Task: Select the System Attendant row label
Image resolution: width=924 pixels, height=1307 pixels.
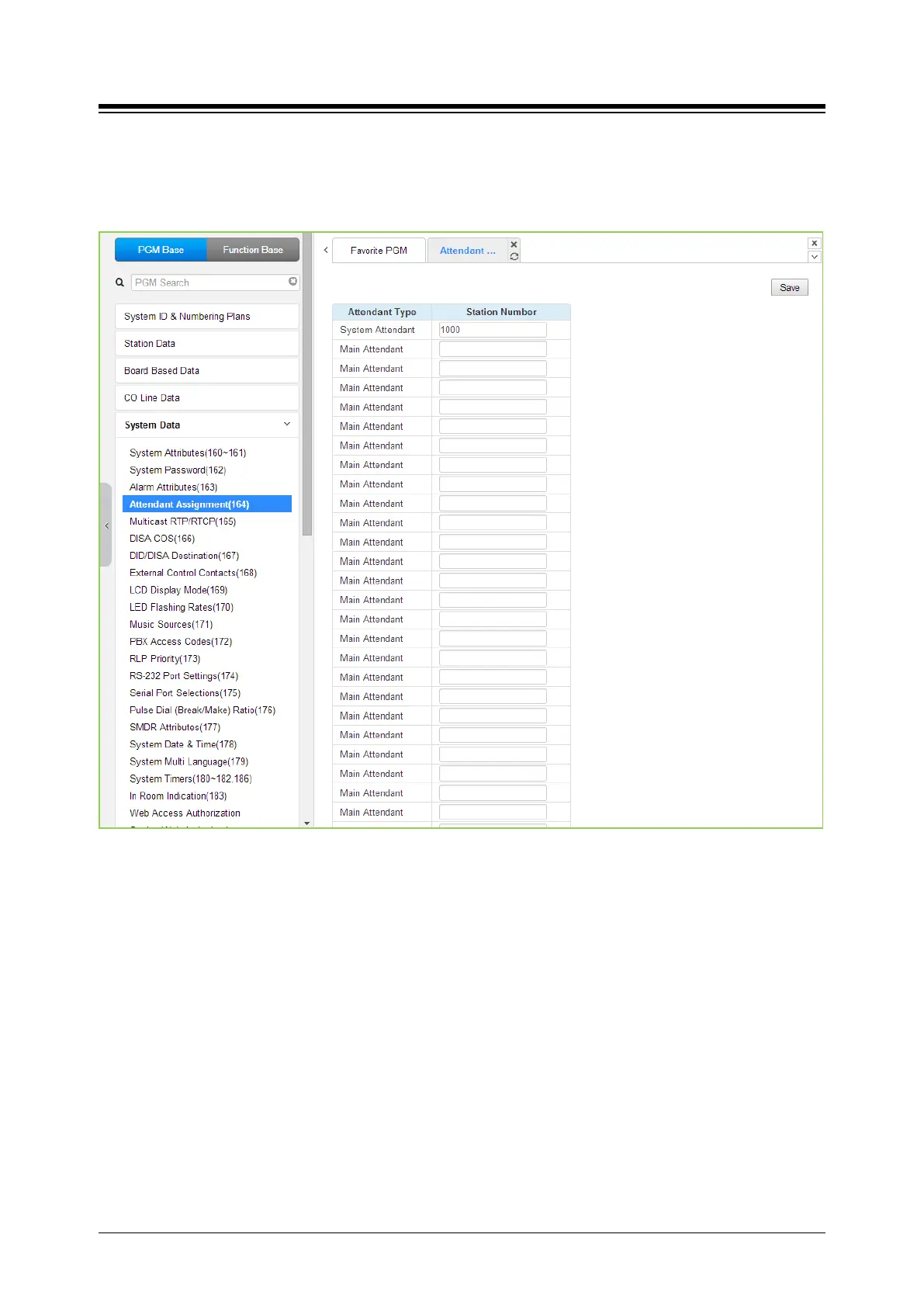Action: coord(377,330)
